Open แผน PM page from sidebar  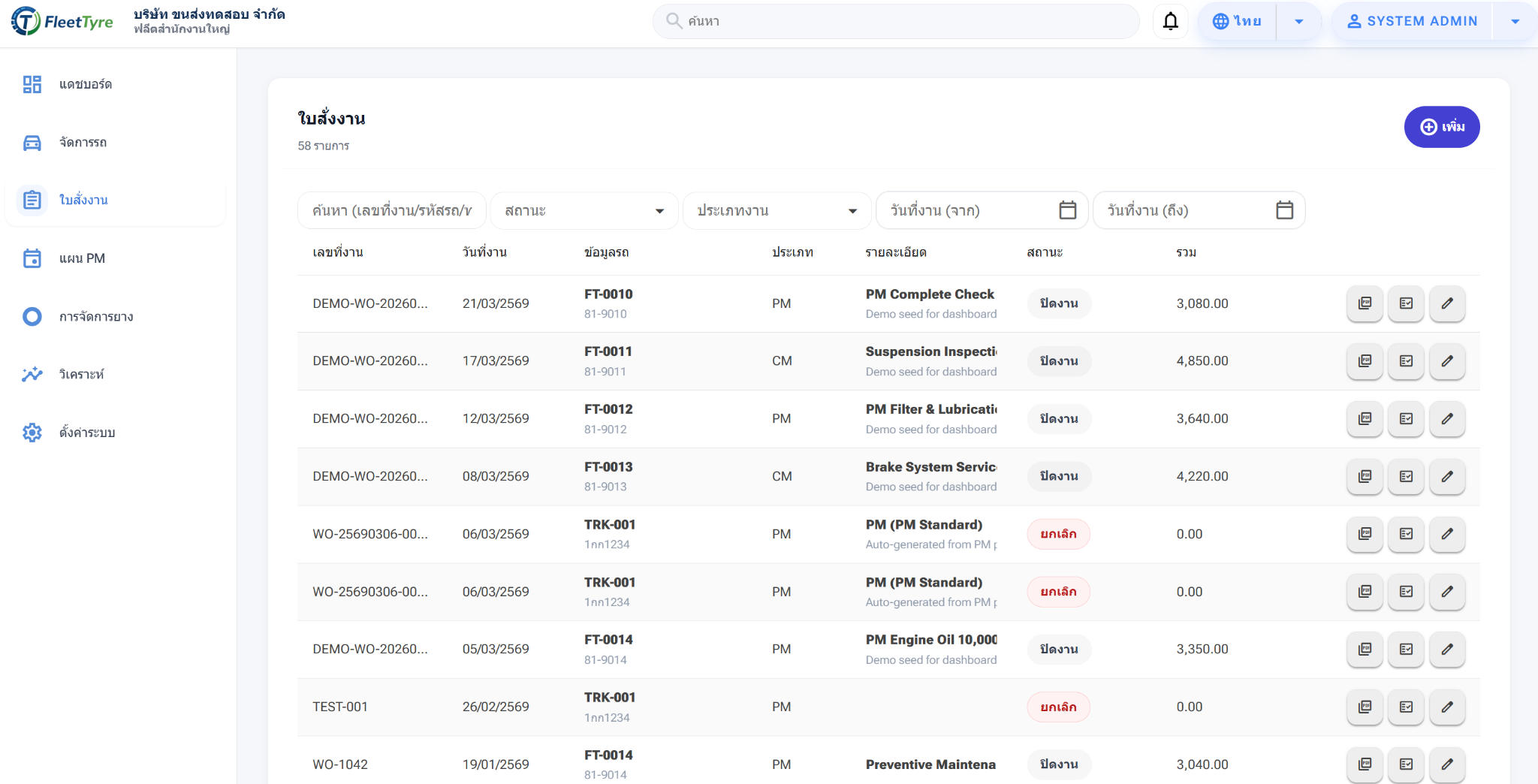coord(82,258)
